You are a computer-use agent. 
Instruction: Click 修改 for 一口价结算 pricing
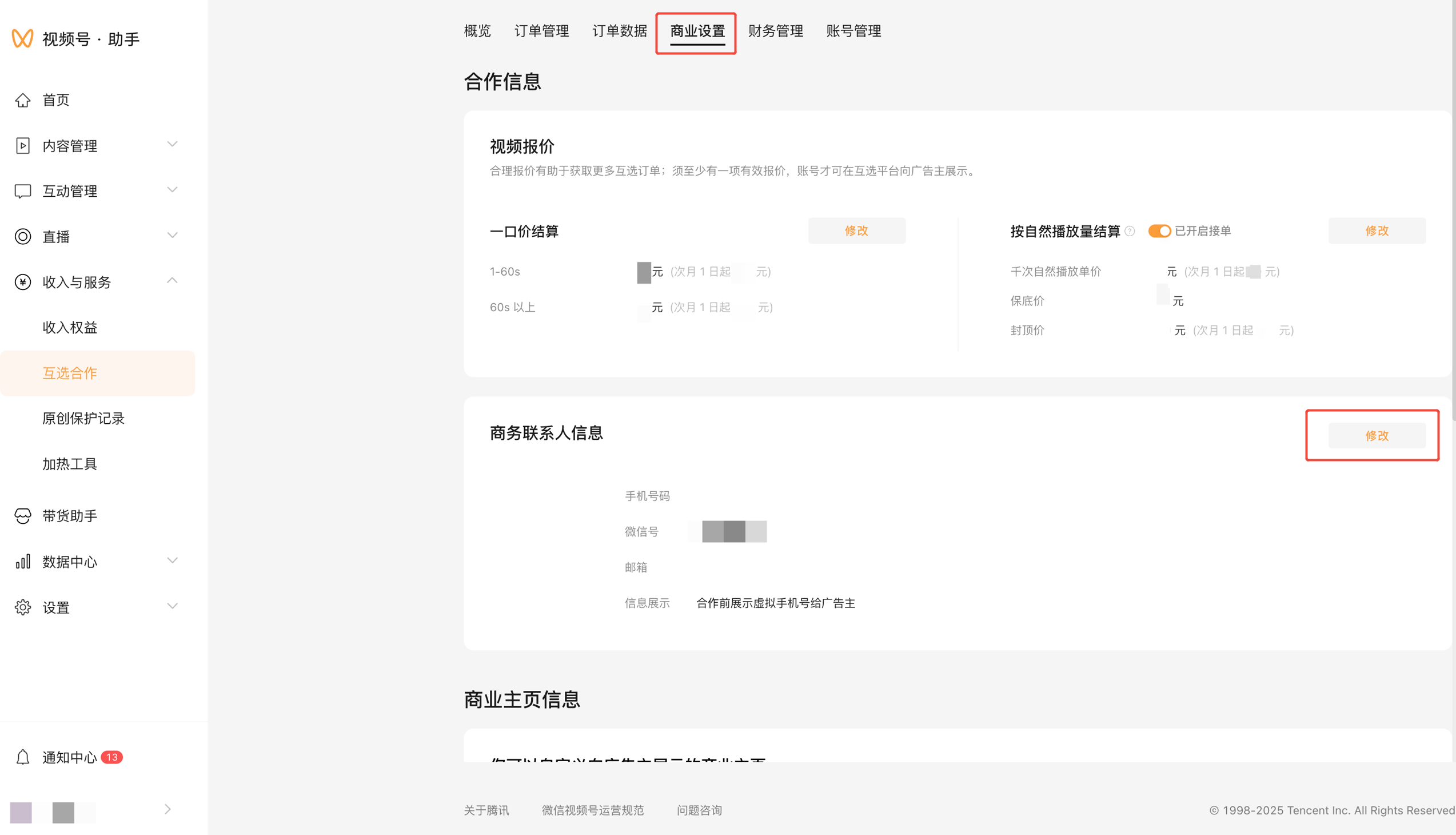pos(856,230)
